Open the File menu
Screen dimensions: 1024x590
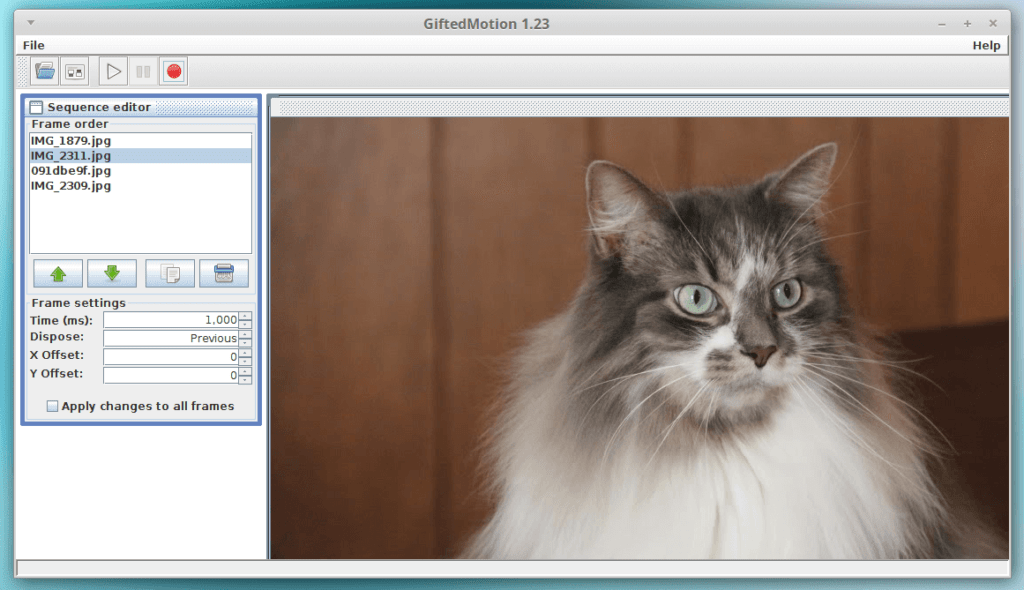[33, 45]
